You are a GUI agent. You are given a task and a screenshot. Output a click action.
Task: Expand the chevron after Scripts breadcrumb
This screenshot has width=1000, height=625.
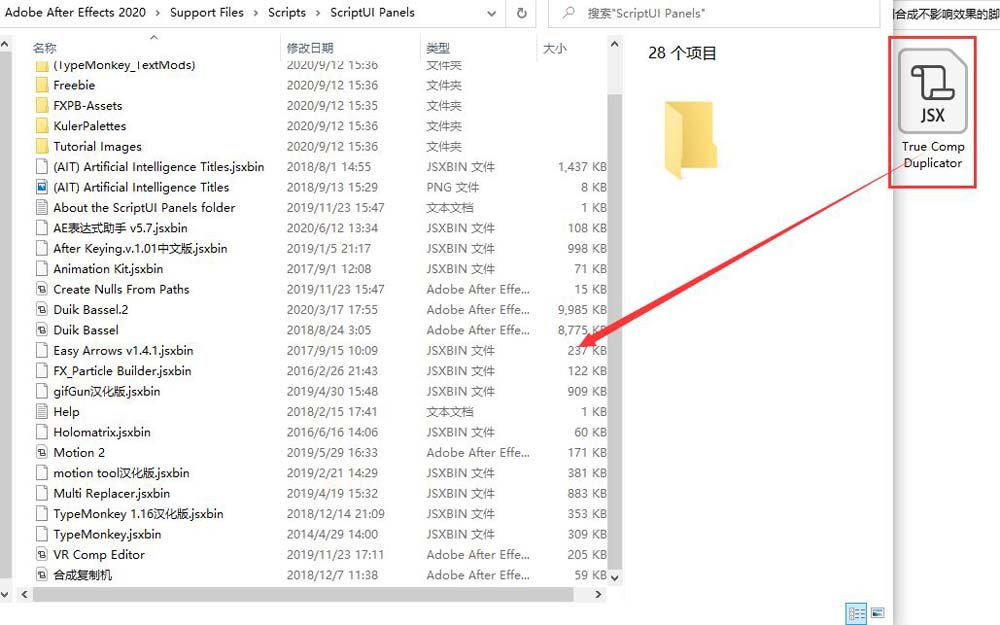318,13
